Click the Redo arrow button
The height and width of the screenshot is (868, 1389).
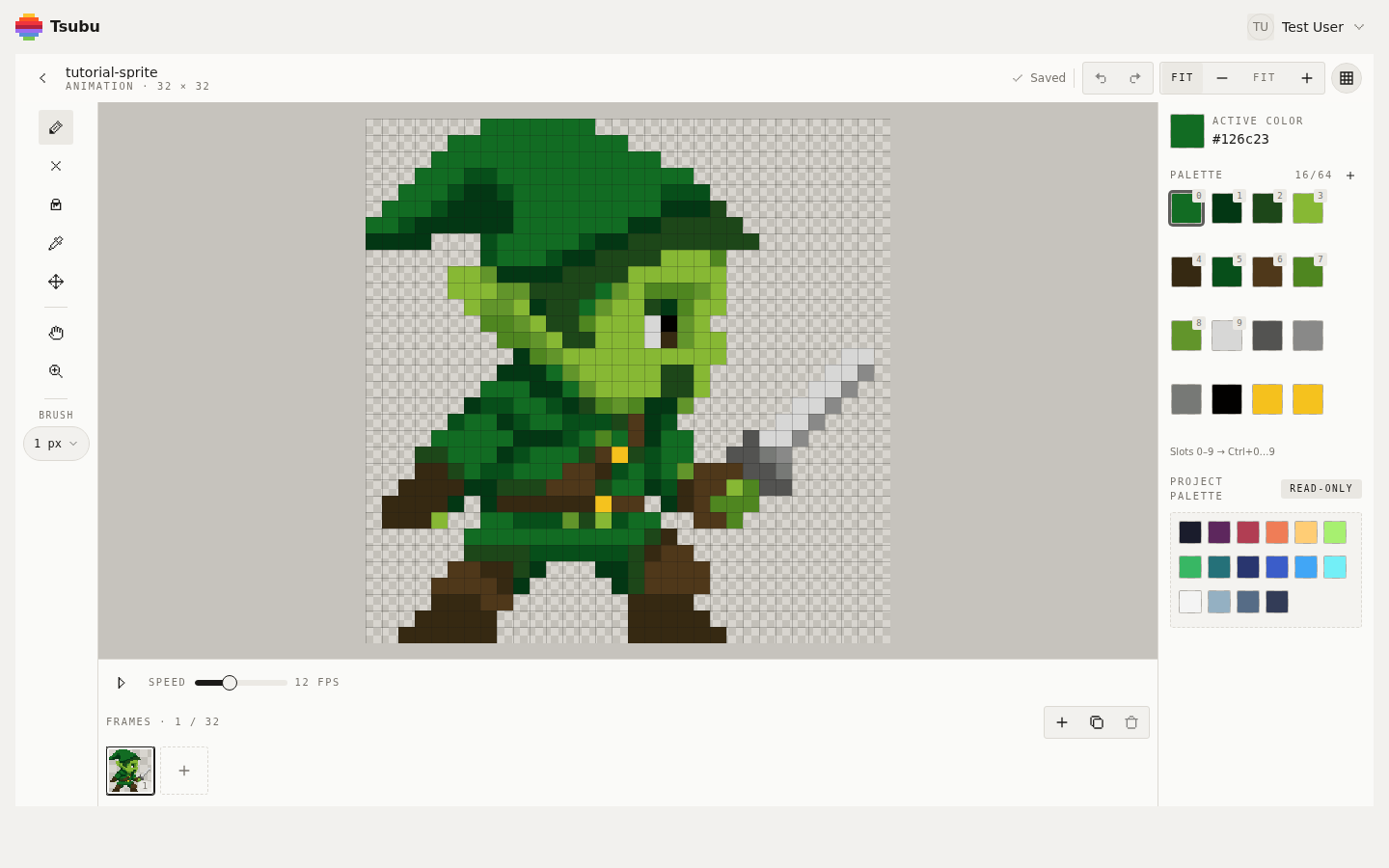point(1135,78)
